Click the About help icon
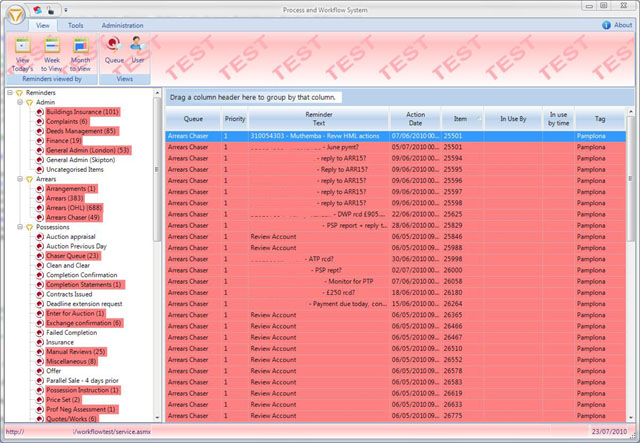This screenshot has height=443, width=640. (606, 25)
